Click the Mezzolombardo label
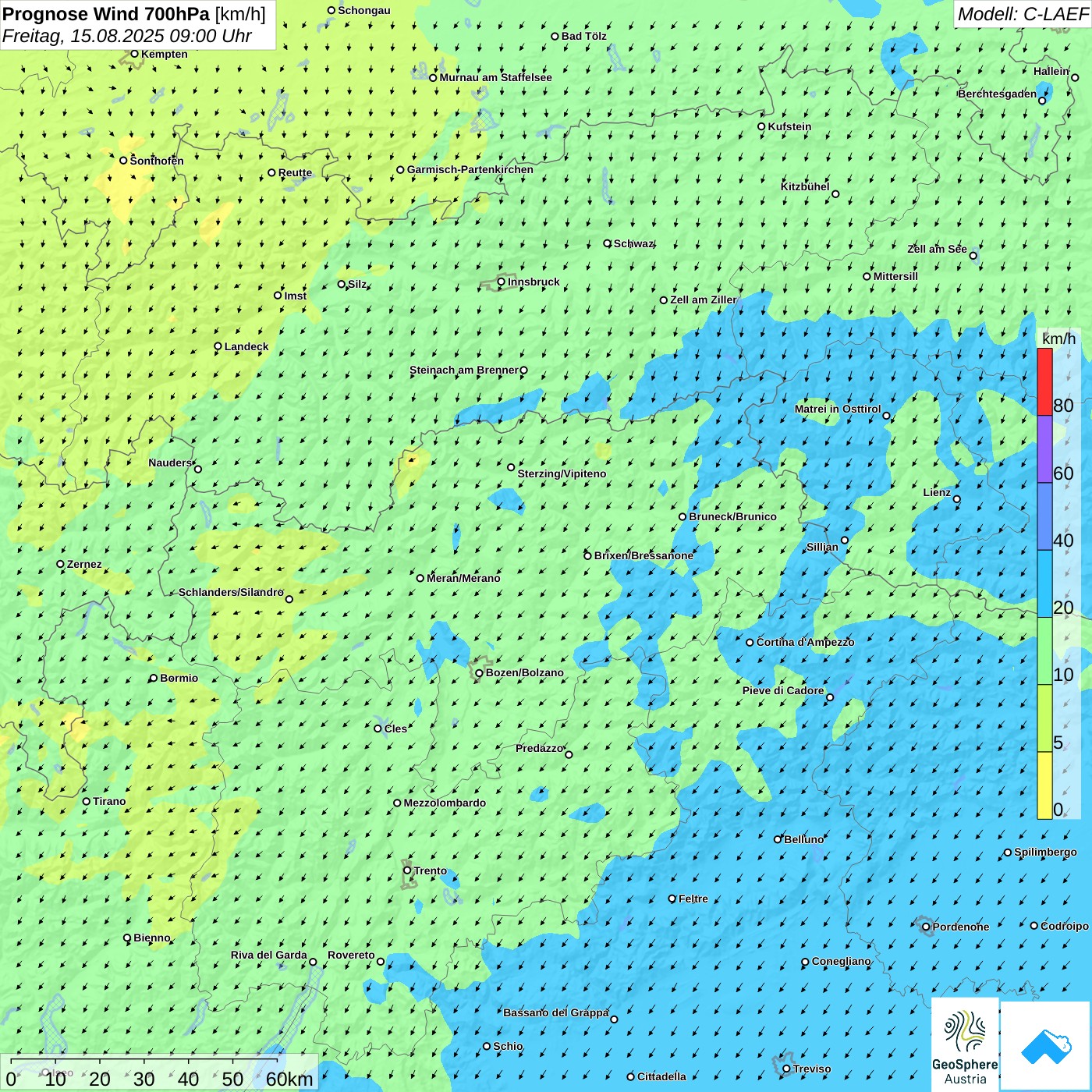The height and width of the screenshot is (1092, 1092). (x=445, y=803)
